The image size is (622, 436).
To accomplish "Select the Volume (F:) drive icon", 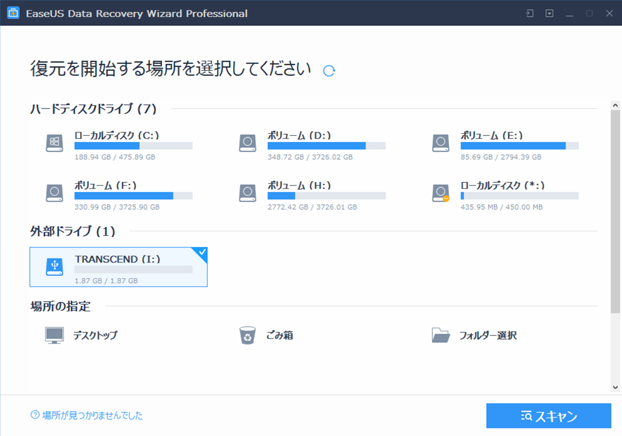I will click(54, 193).
